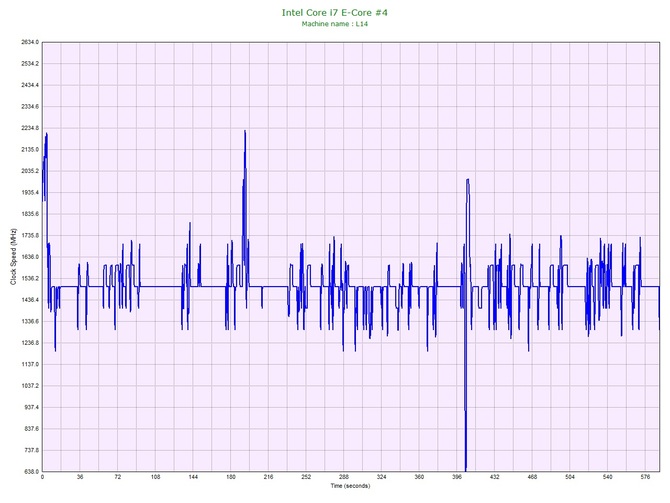Click the 36 tick on the time axis
670x503 pixels.
tap(80, 477)
